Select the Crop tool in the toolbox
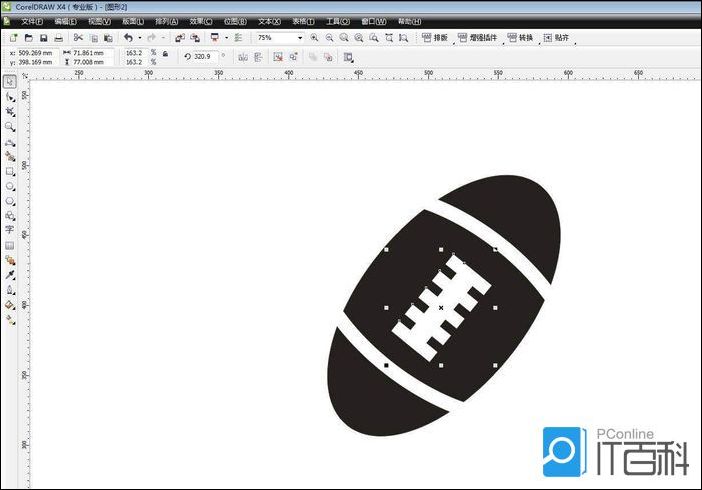This screenshot has height=490, width=702. 9,112
